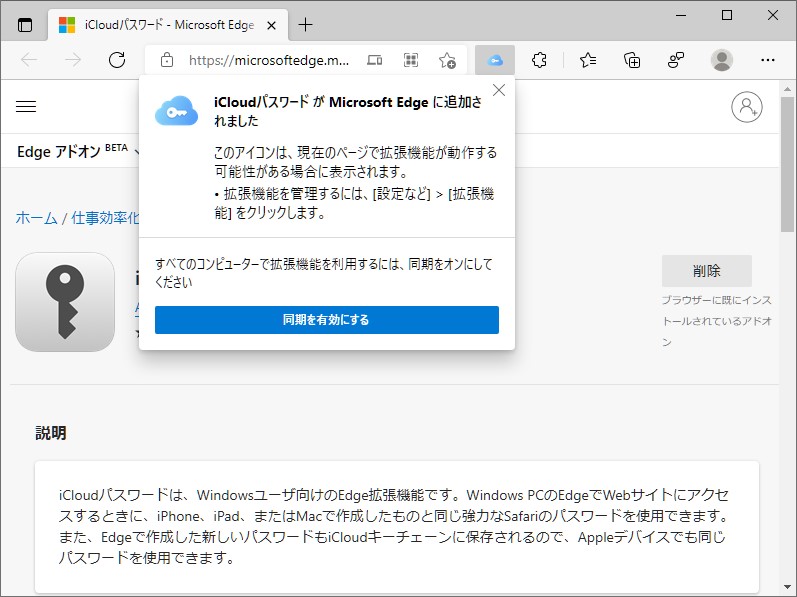The height and width of the screenshot is (597, 797).
Task: Click the vertical scrollbar thumb
Action: [787, 164]
